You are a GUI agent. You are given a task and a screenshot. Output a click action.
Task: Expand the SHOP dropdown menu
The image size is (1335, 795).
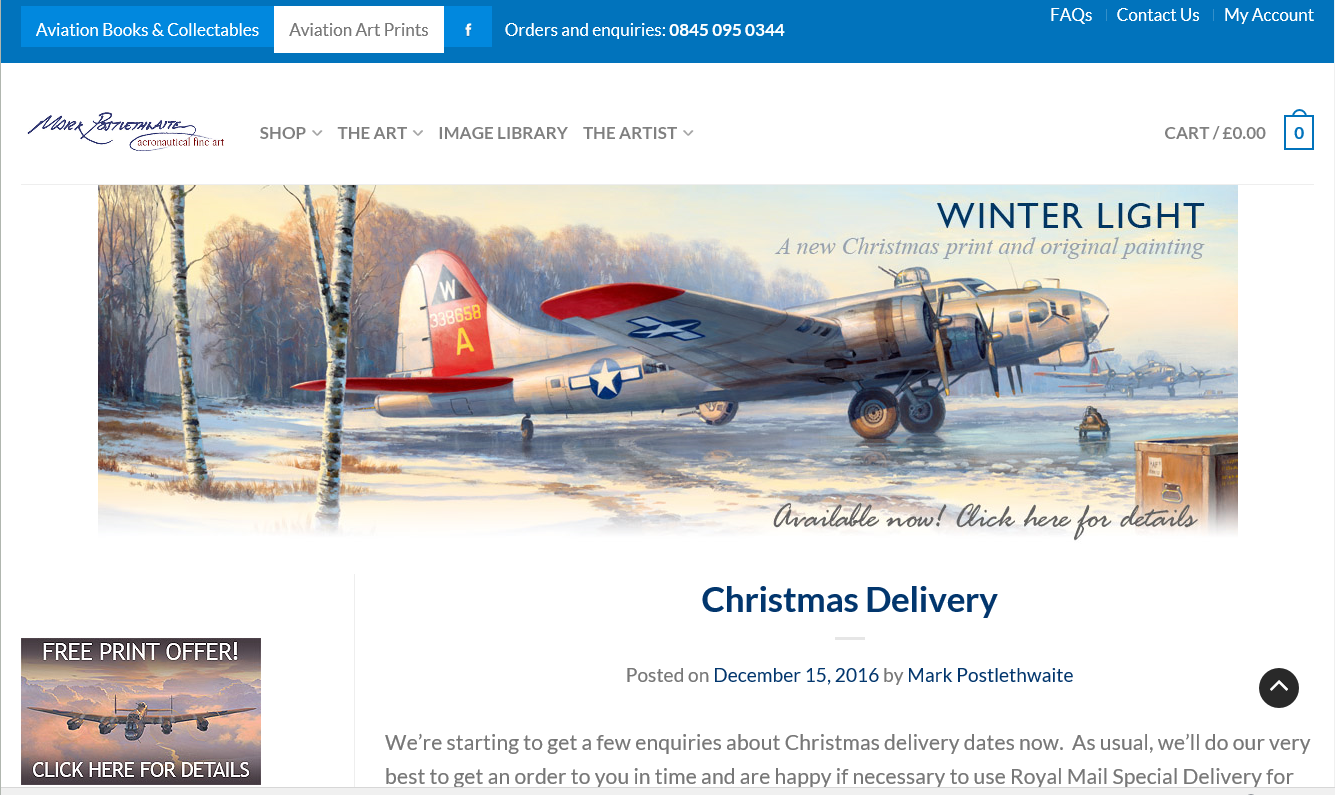tap(291, 133)
